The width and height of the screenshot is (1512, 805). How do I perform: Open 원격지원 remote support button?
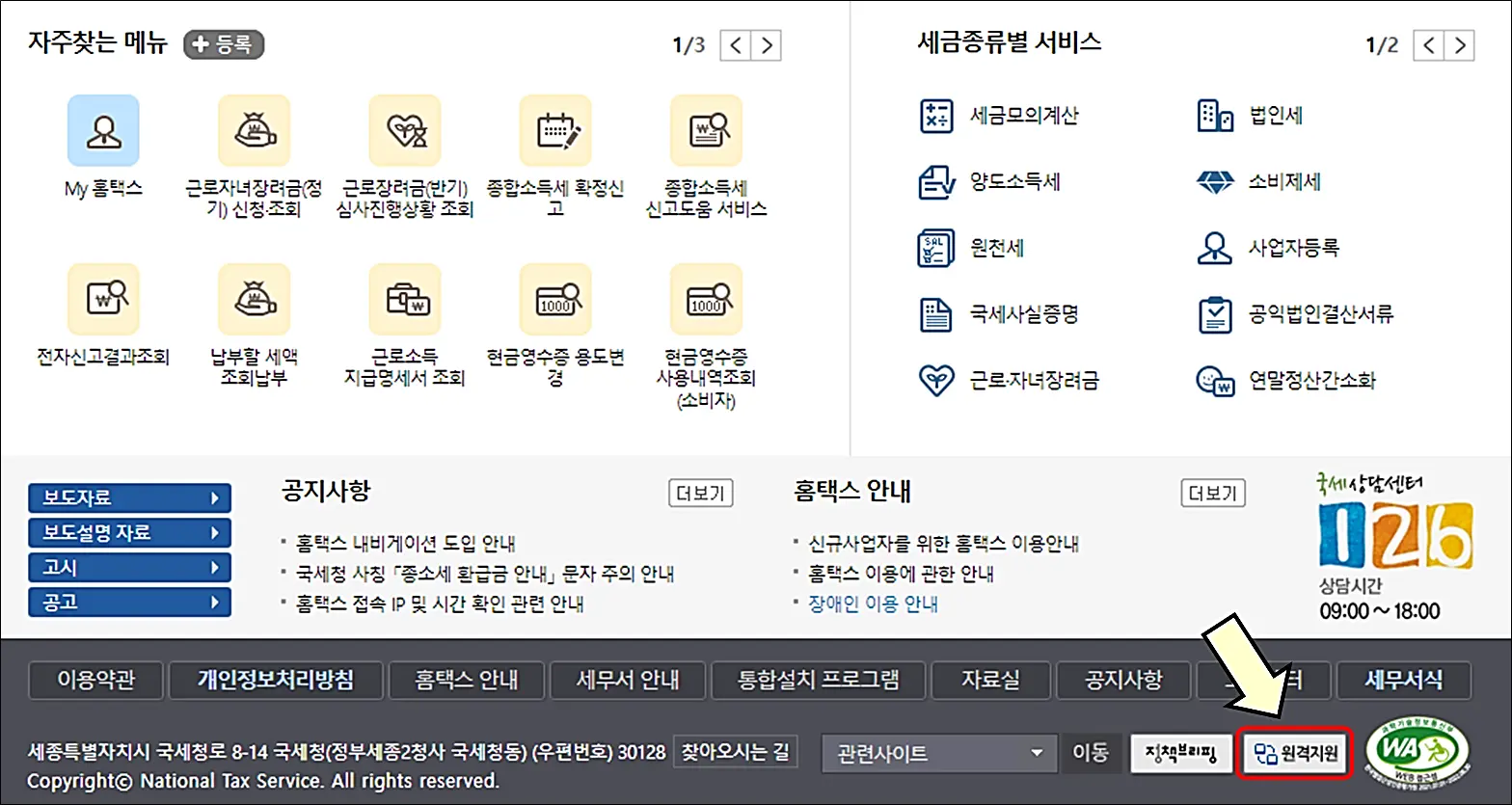1297,753
